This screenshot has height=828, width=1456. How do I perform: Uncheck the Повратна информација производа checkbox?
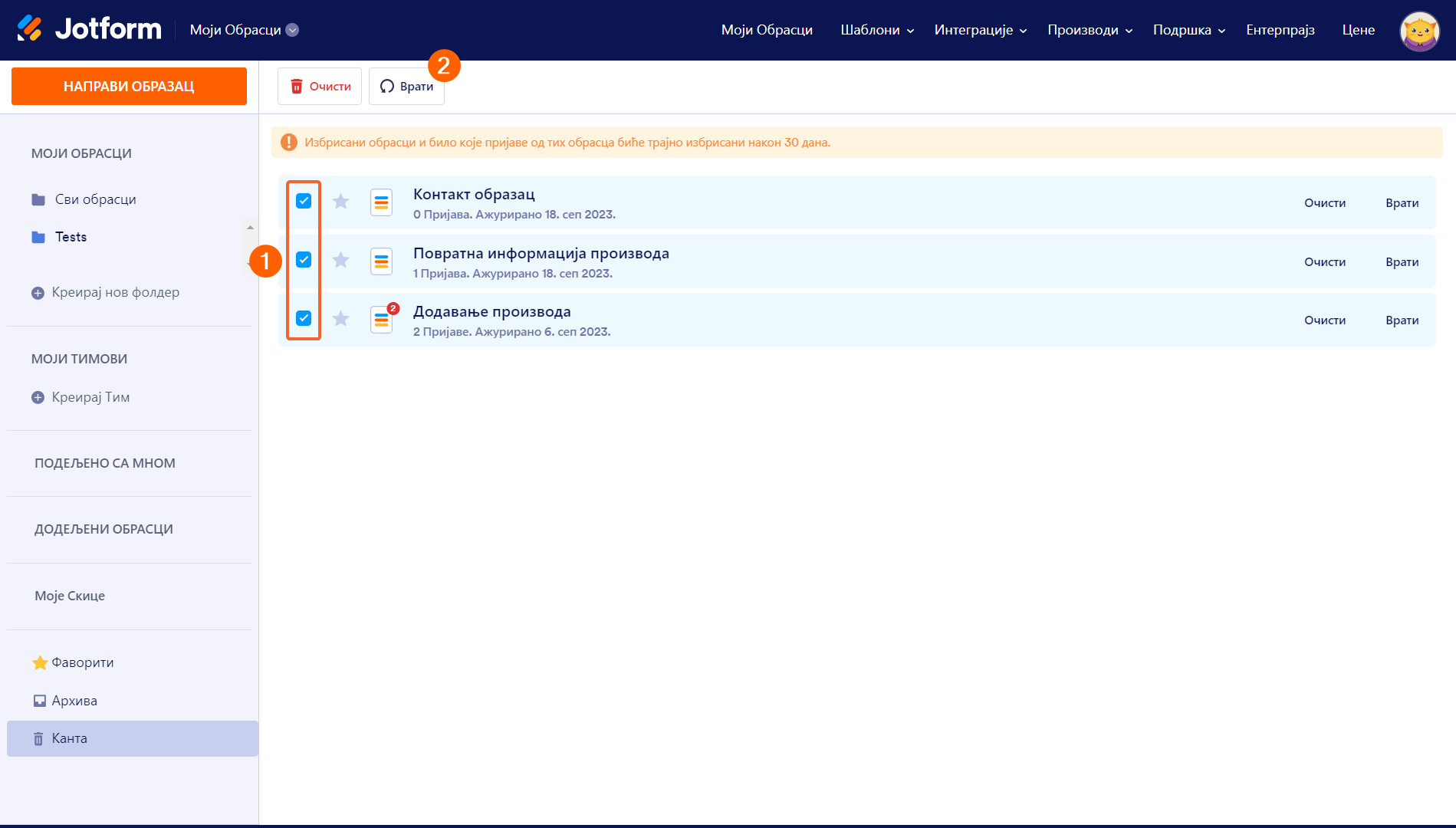pos(304,260)
